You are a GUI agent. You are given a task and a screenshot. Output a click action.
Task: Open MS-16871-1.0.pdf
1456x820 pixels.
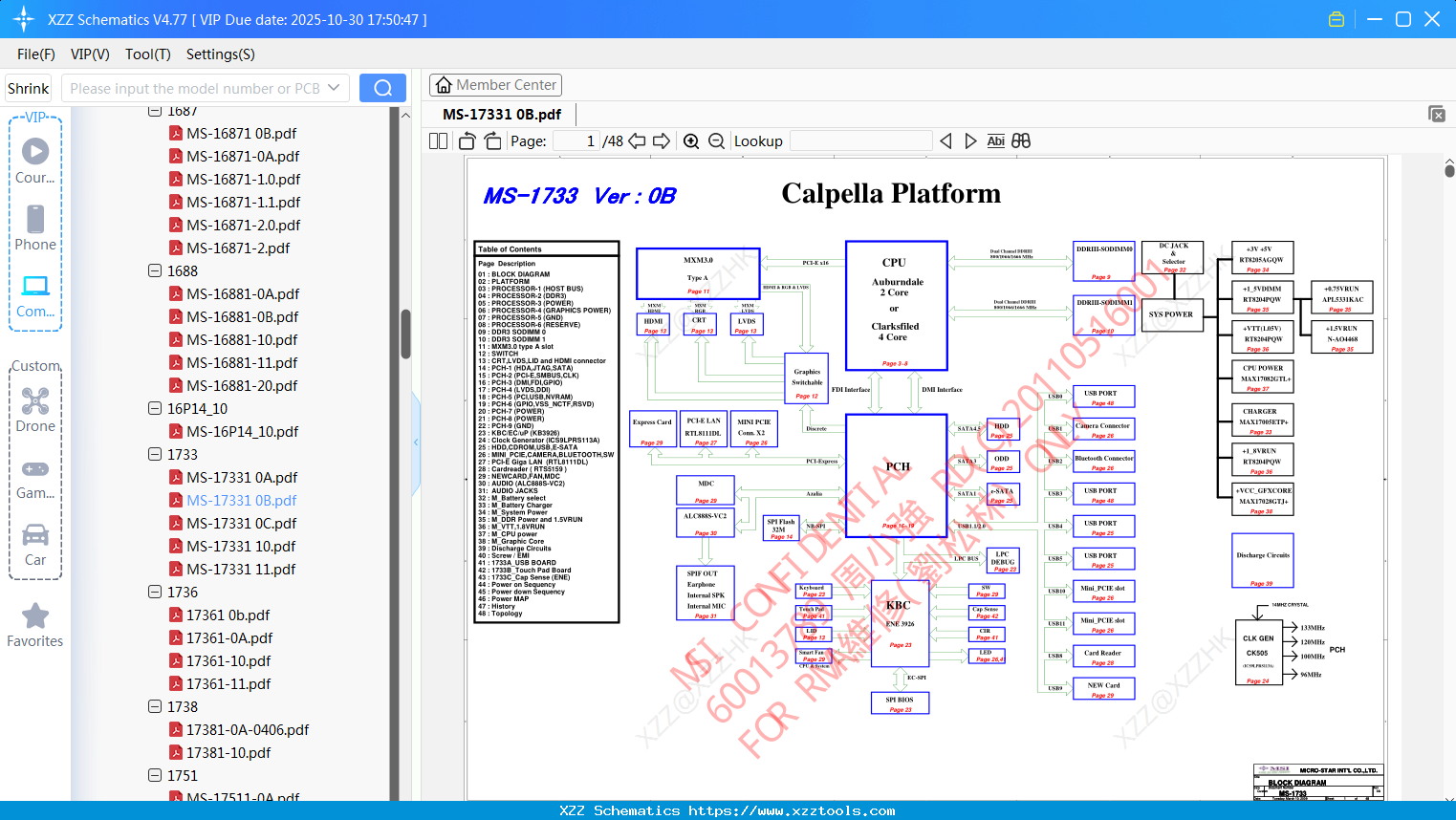244,179
